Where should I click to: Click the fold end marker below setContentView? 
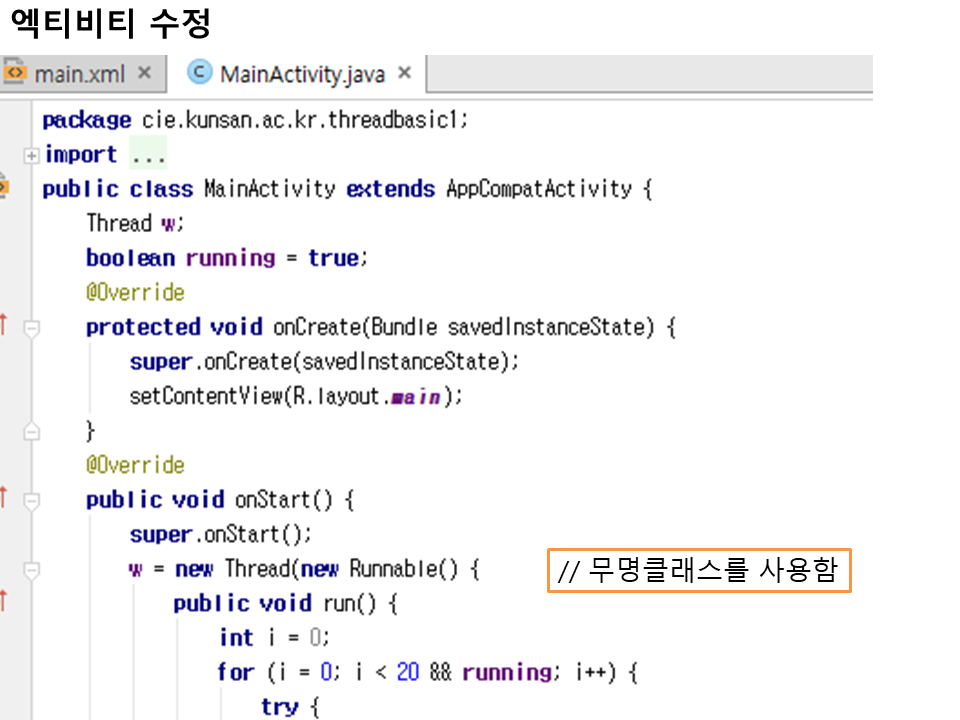coord(32,431)
